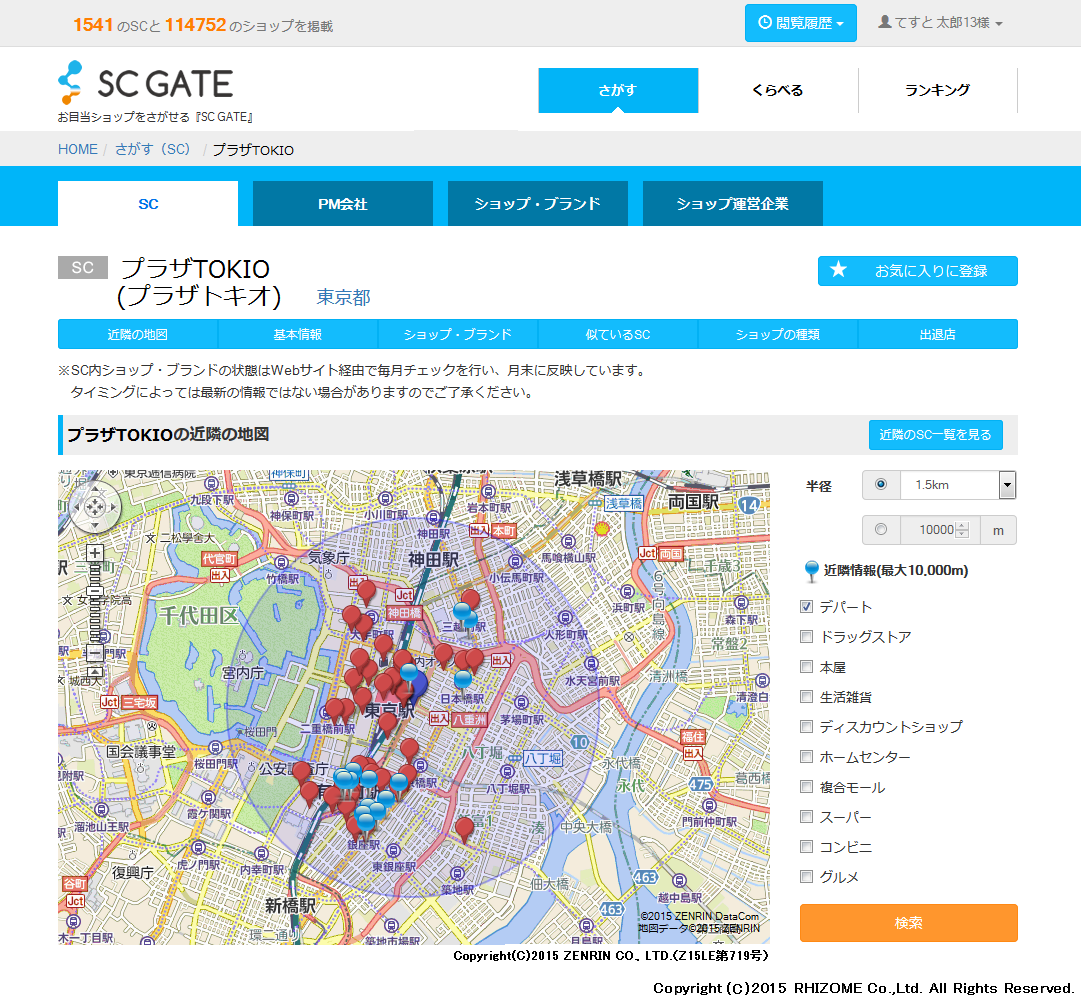Click the SC GATE logo
Screen dimensions: 1081x1000
(x=146, y=83)
